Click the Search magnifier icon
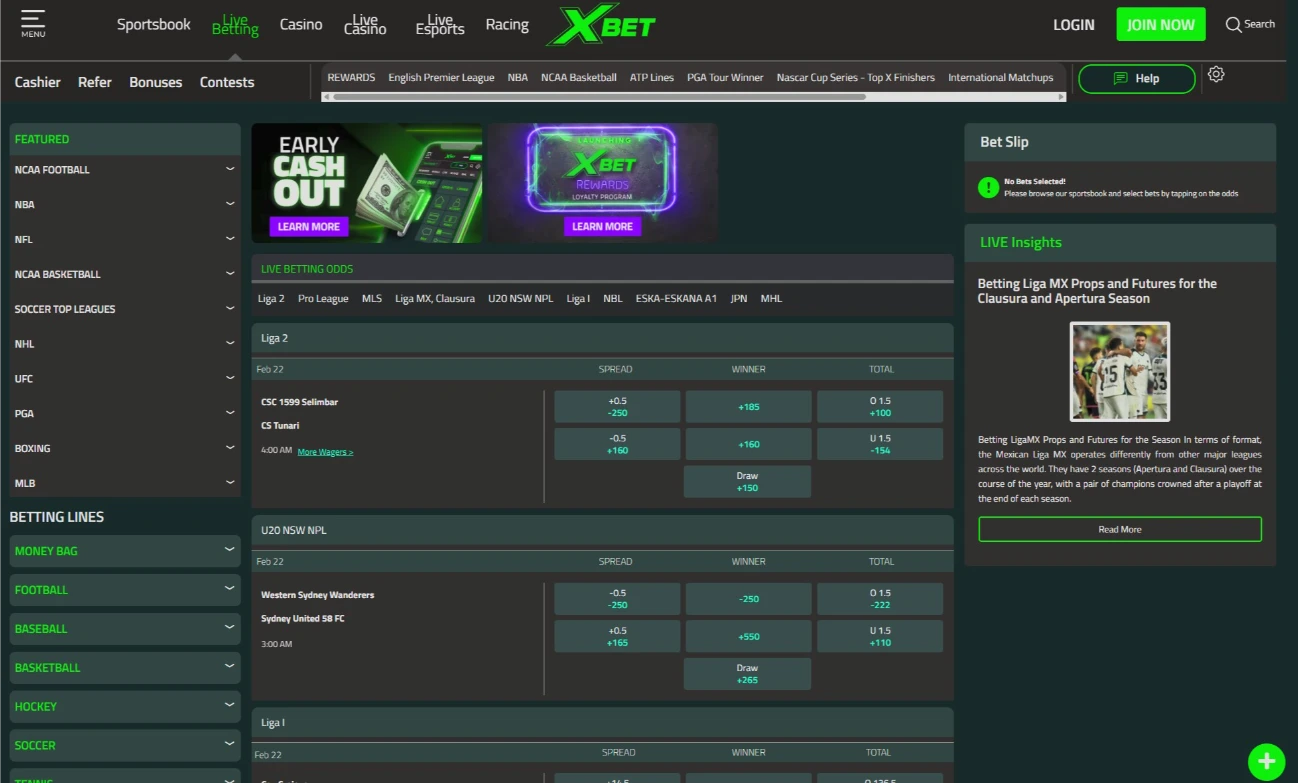This screenshot has width=1298, height=783. pos(1234,24)
